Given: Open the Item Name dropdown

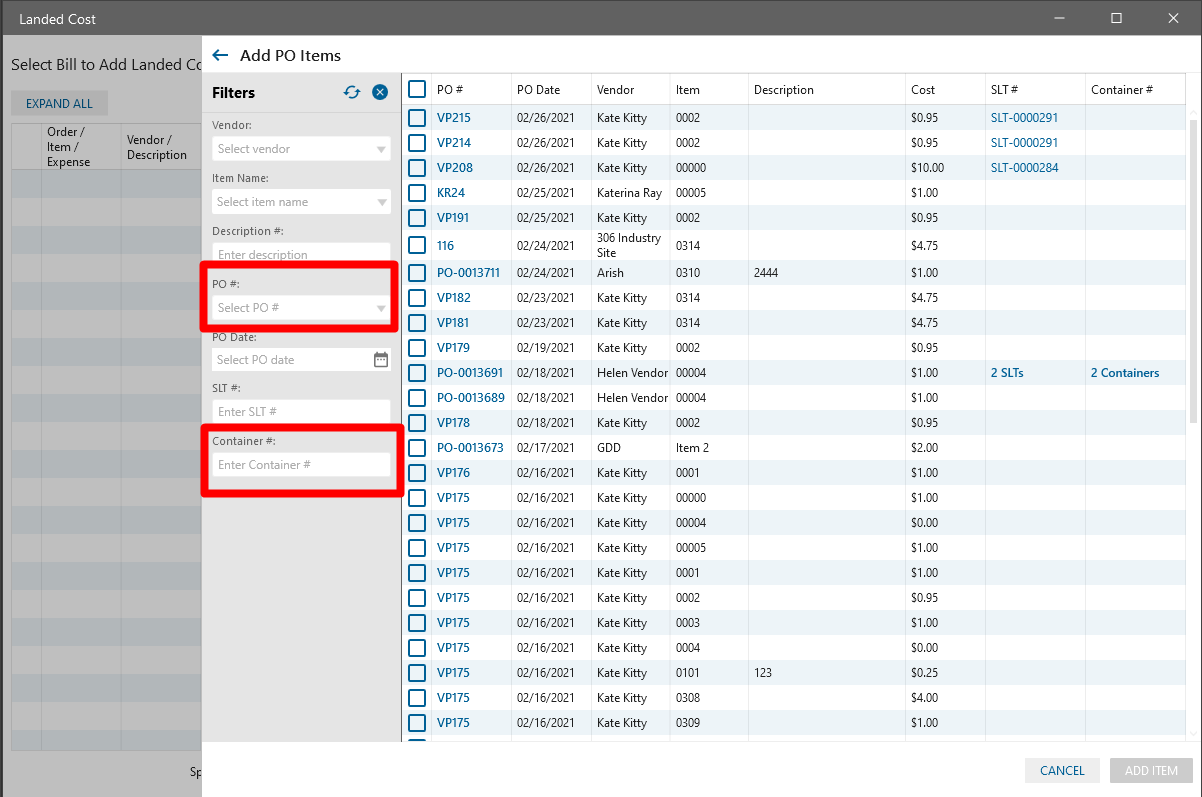Looking at the screenshot, I should (x=381, y=203).
